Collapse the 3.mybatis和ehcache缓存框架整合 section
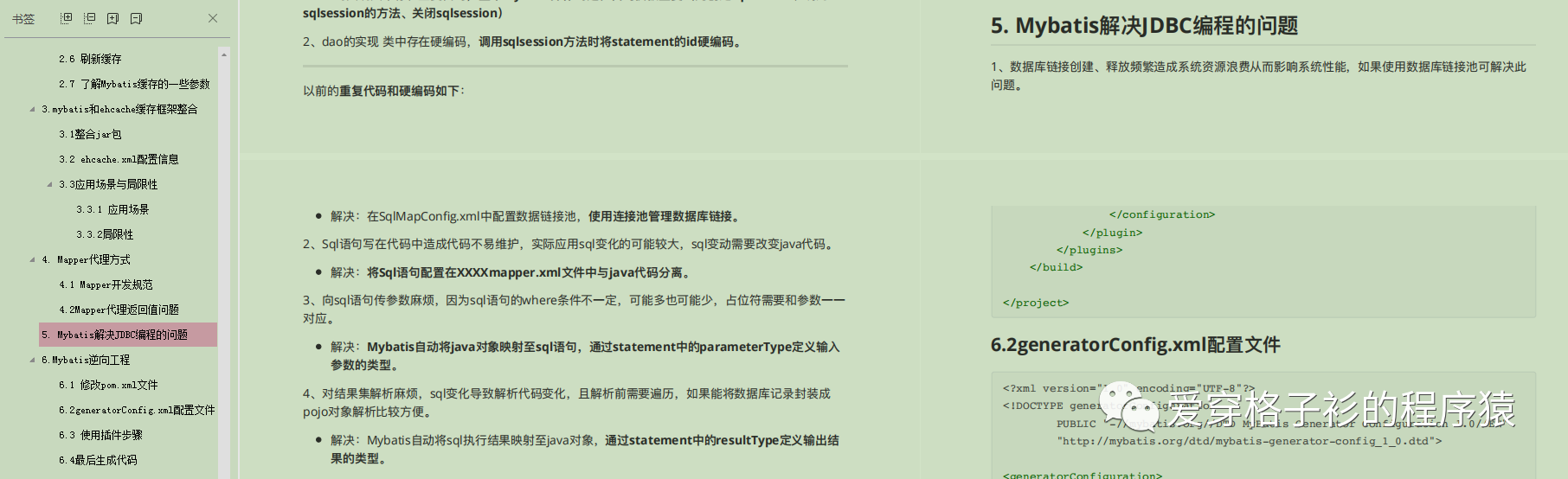Viewport: 1568px width, 479px height. coord(33,109)
